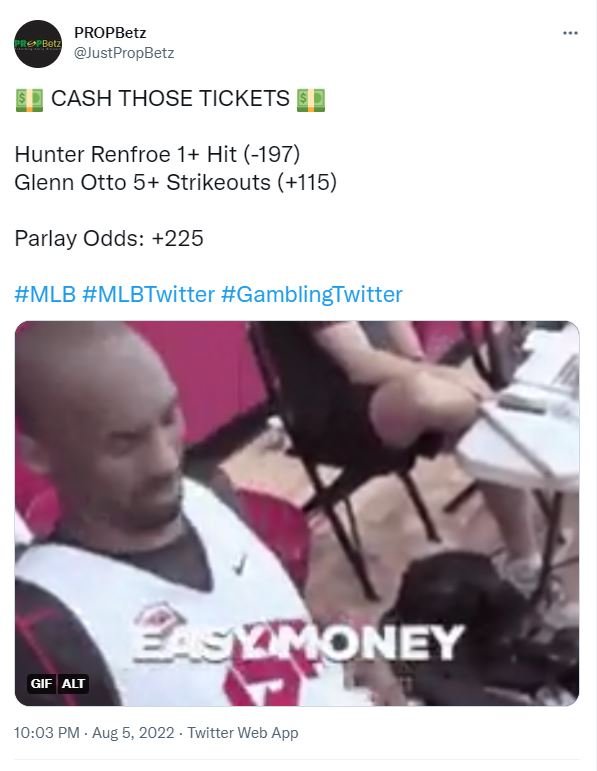This screenshot has height=771, width=597.
Task: Click the money emoji before CASH
Action: point(30,99)
